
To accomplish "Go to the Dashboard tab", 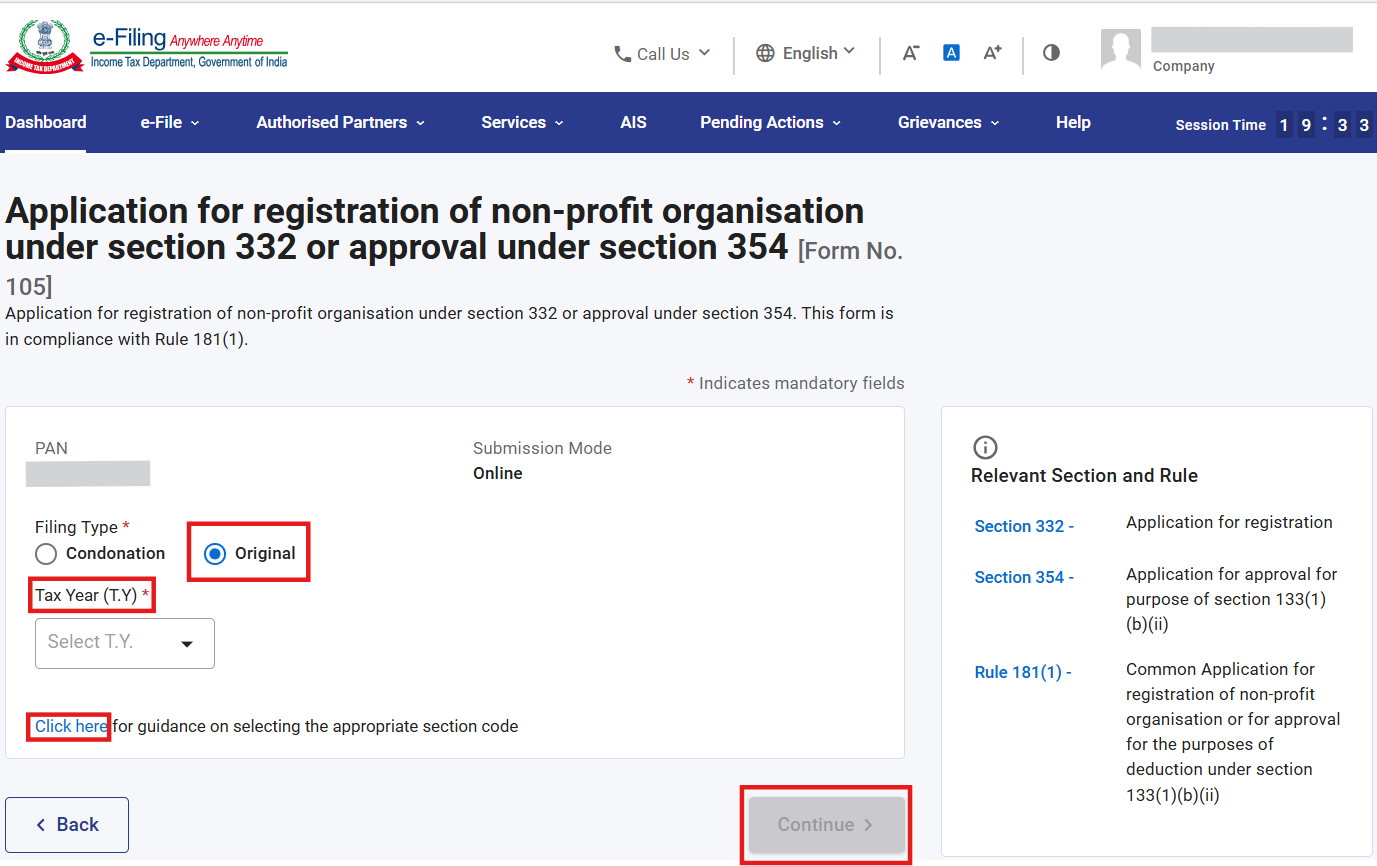I will click(46, 122).
